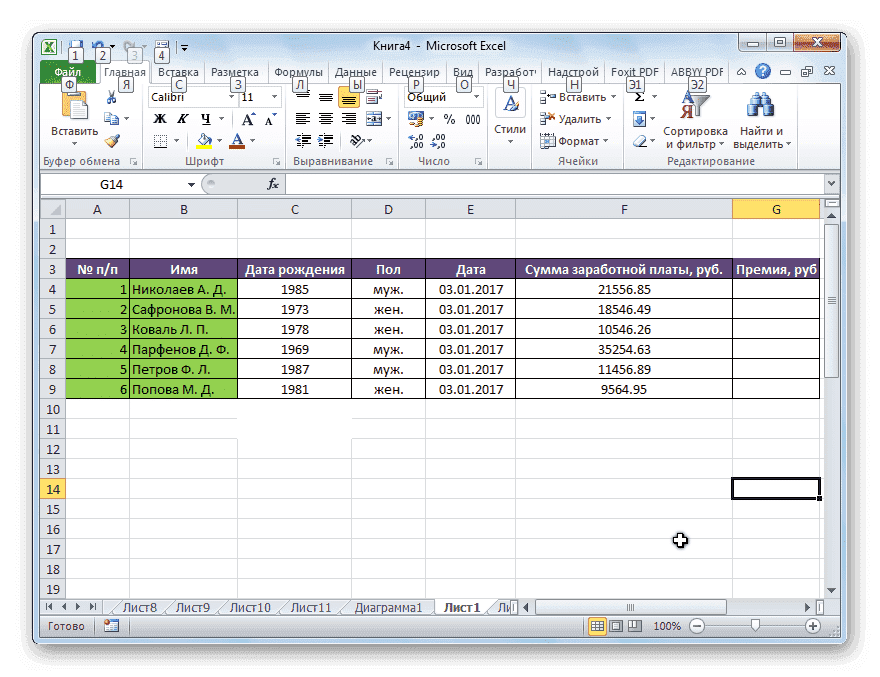The width and height of the screenshot is (880, 677).
Task: Click the Формат button in Ячейки group
Action: pos(569,141)
